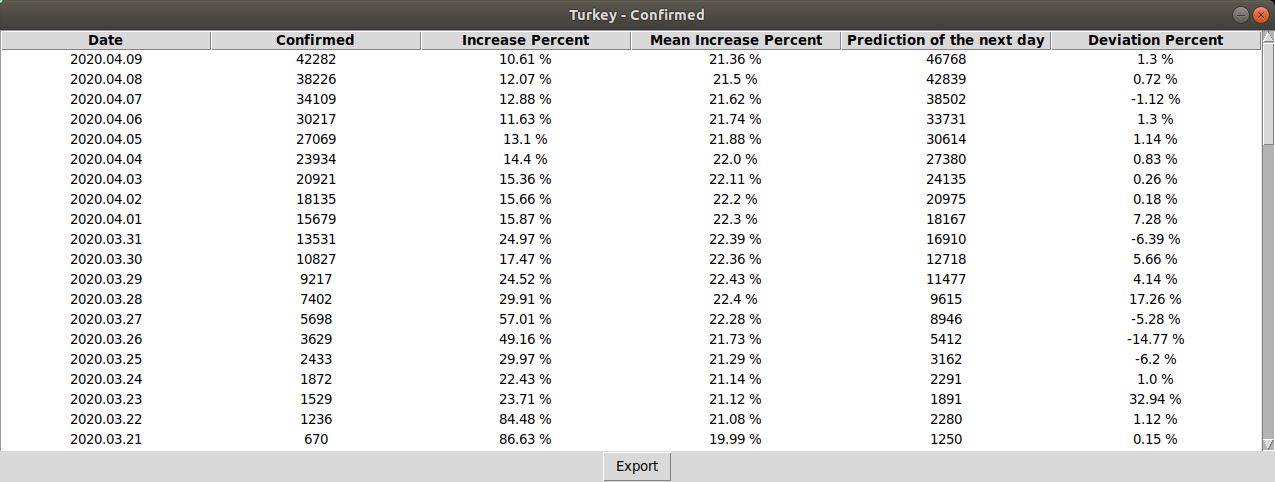
Task: Click the Increase Percent column header
Action: [x=525, y=40]
